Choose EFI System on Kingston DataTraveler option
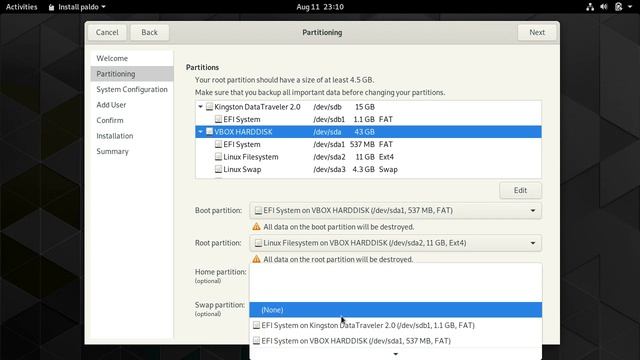 (396, 325)
